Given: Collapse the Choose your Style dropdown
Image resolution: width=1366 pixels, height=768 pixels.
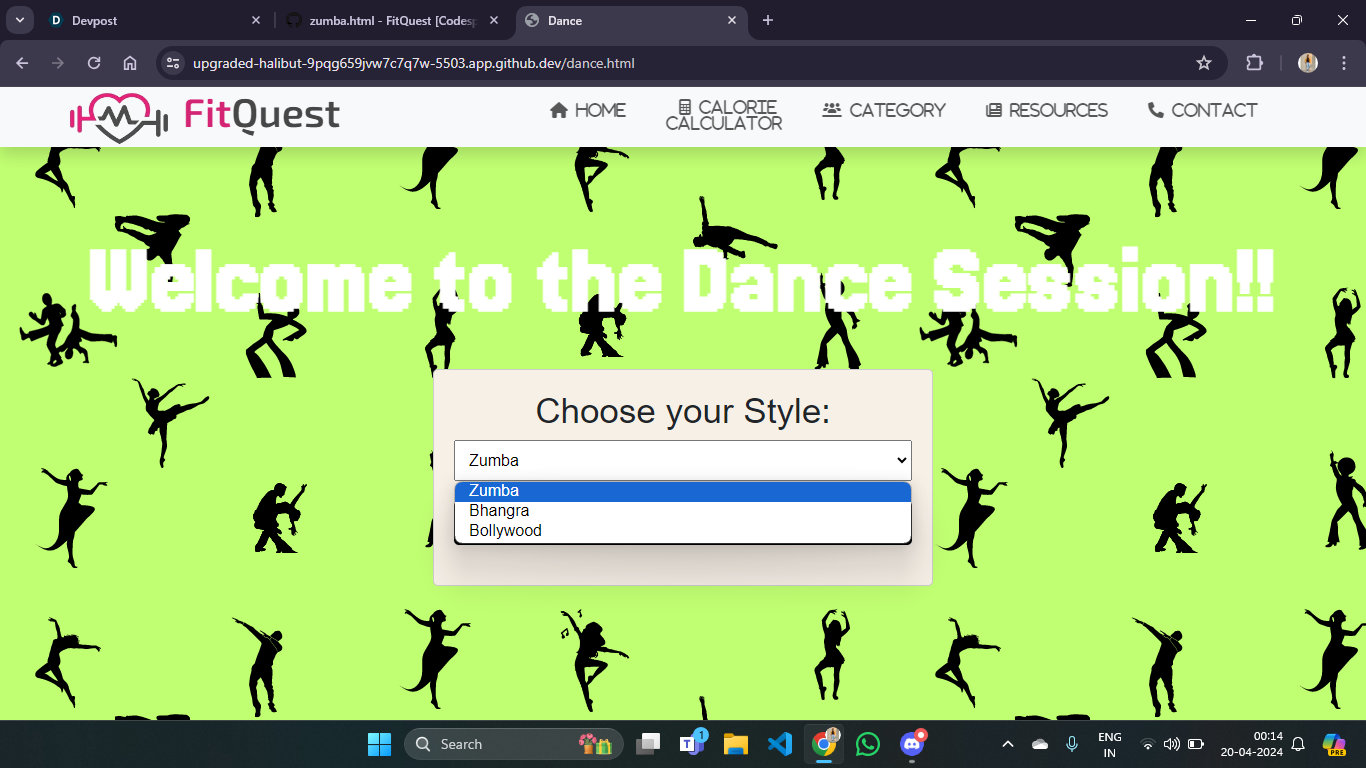Looking at the screenshot, I should tap(683, 460).
